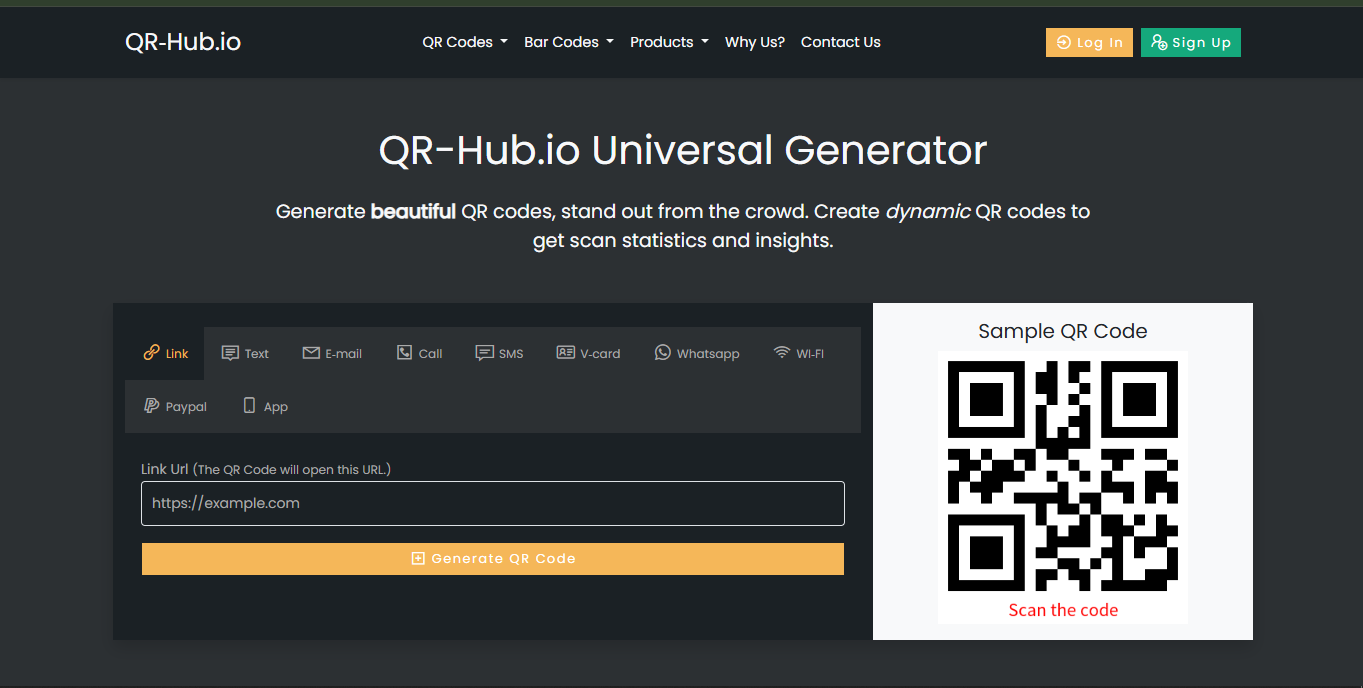Viewport: 1363px width, 688px height.
Task: Switch to the Text tab label
Action: [x=257, y=354]
